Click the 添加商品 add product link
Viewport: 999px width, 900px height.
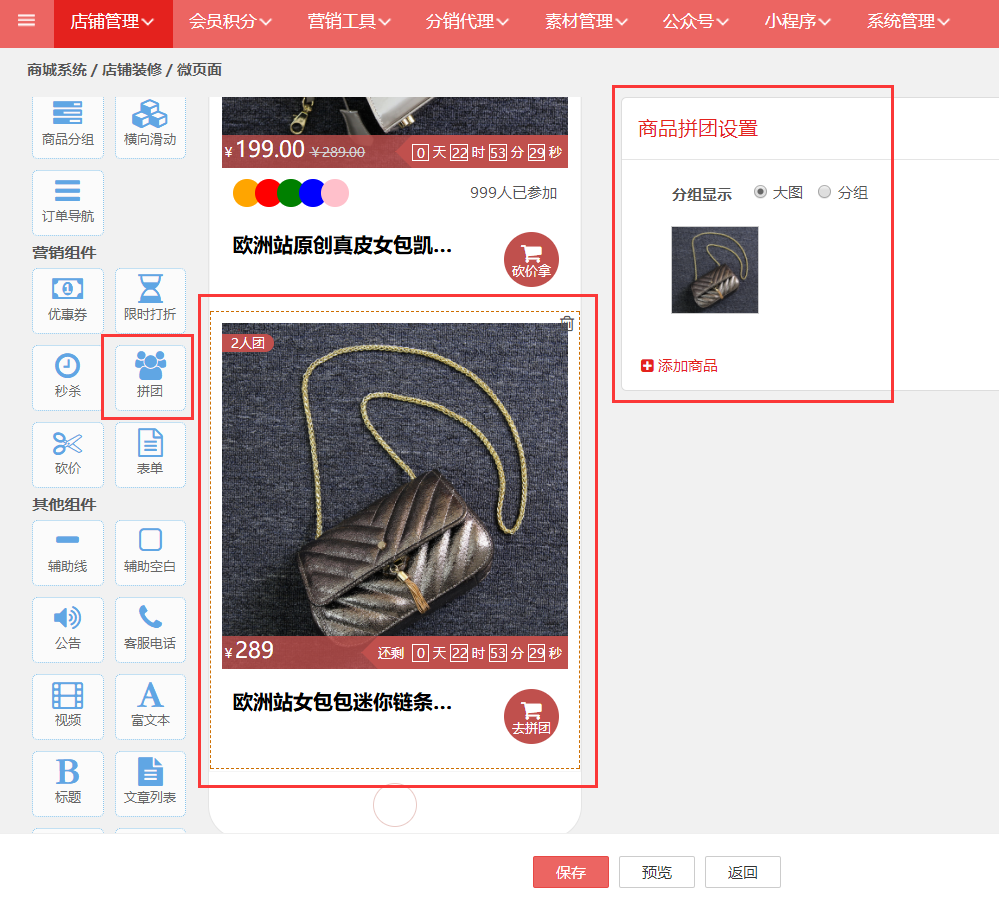pos(680,366)
